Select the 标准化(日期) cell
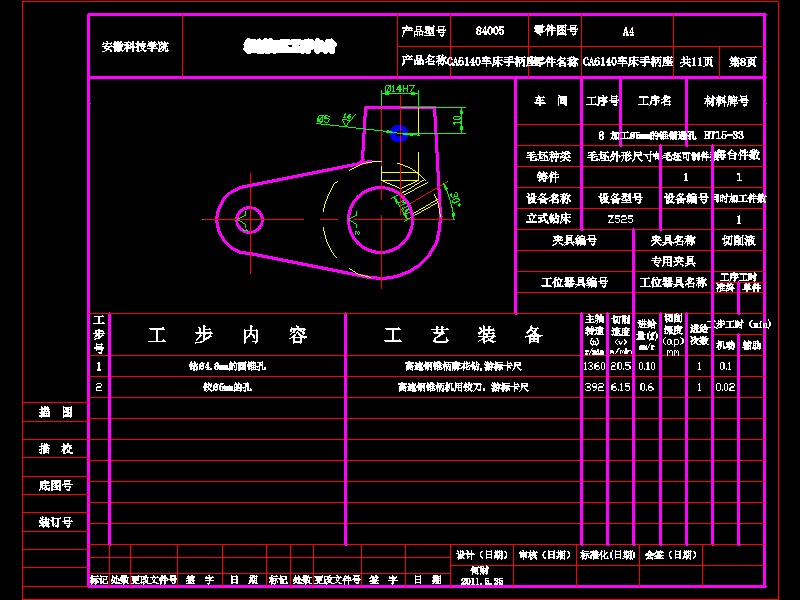Screen dimensions: 800x600 (608, 555)
